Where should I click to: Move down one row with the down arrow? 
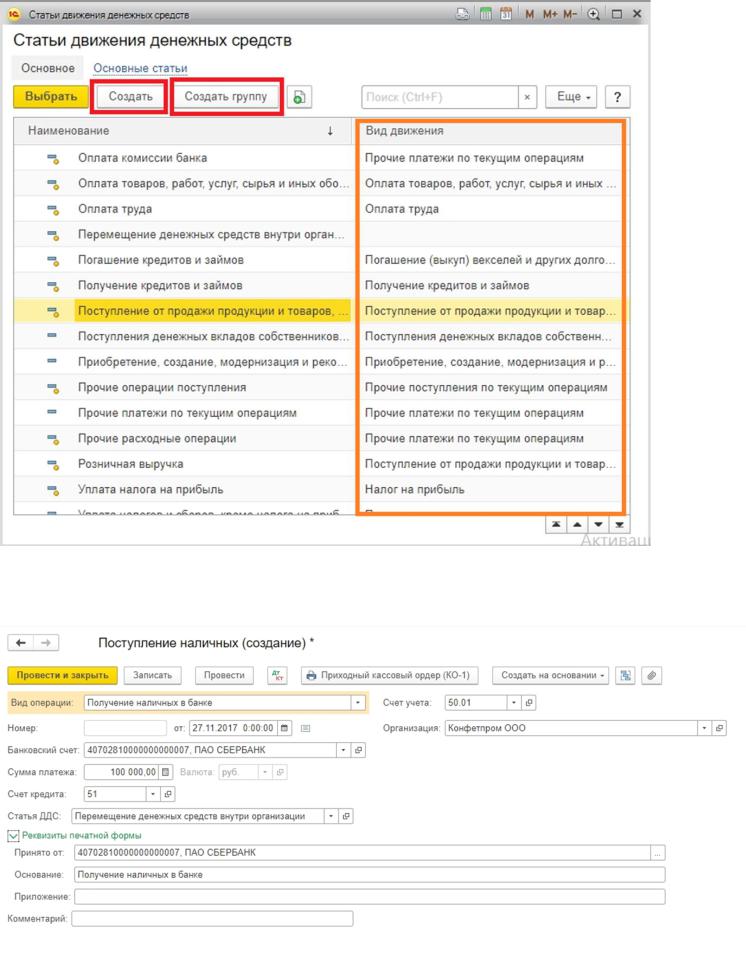click(598, 524)
